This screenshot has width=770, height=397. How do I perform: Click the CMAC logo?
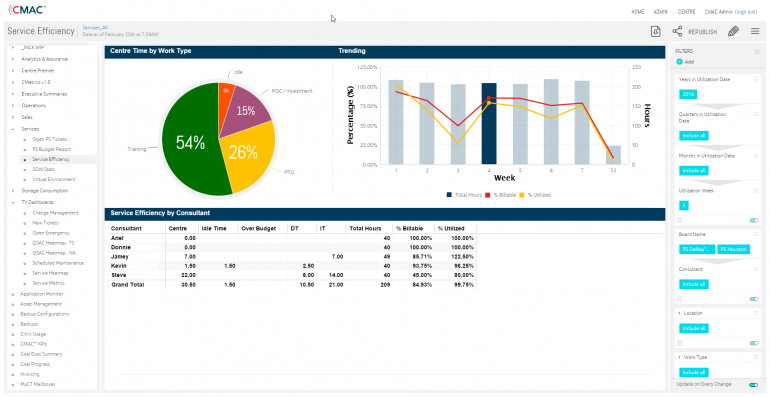[27, 9]
